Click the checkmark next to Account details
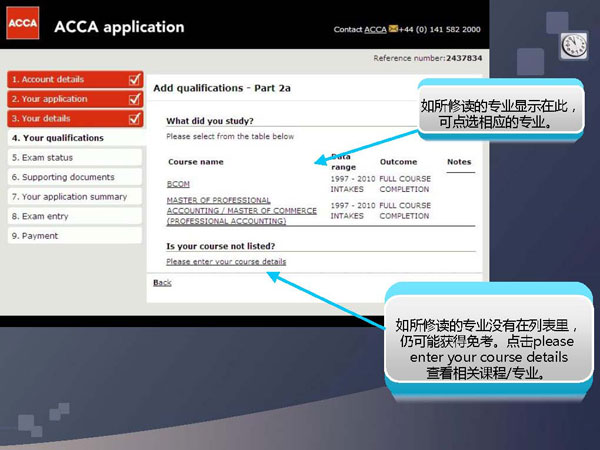The image size is (600, 450). [x=135, y=79]
